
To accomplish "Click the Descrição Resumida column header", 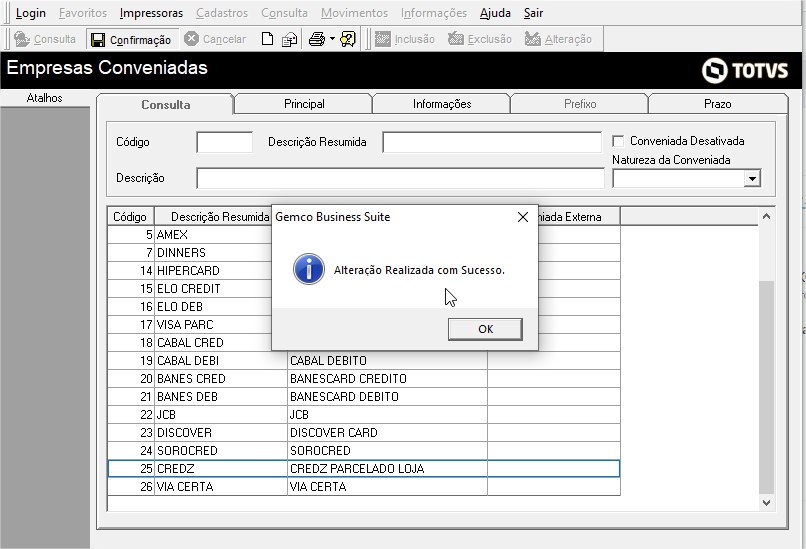I will click(220, 217).
